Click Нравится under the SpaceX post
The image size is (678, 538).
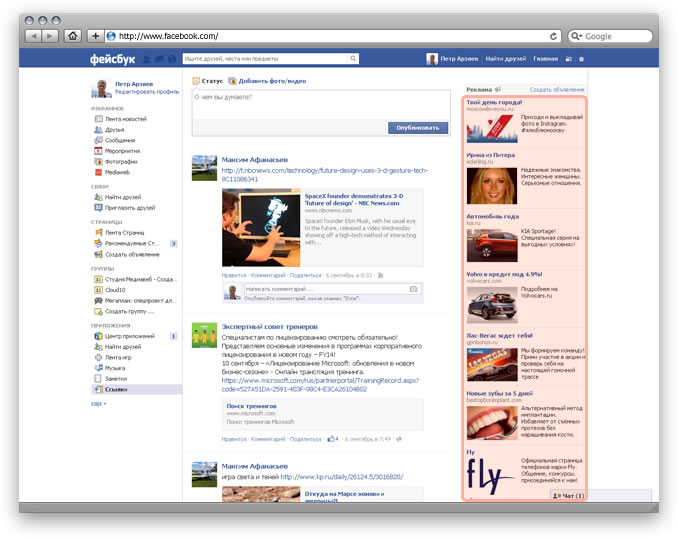pyautogui.click(x=234, y=275)
